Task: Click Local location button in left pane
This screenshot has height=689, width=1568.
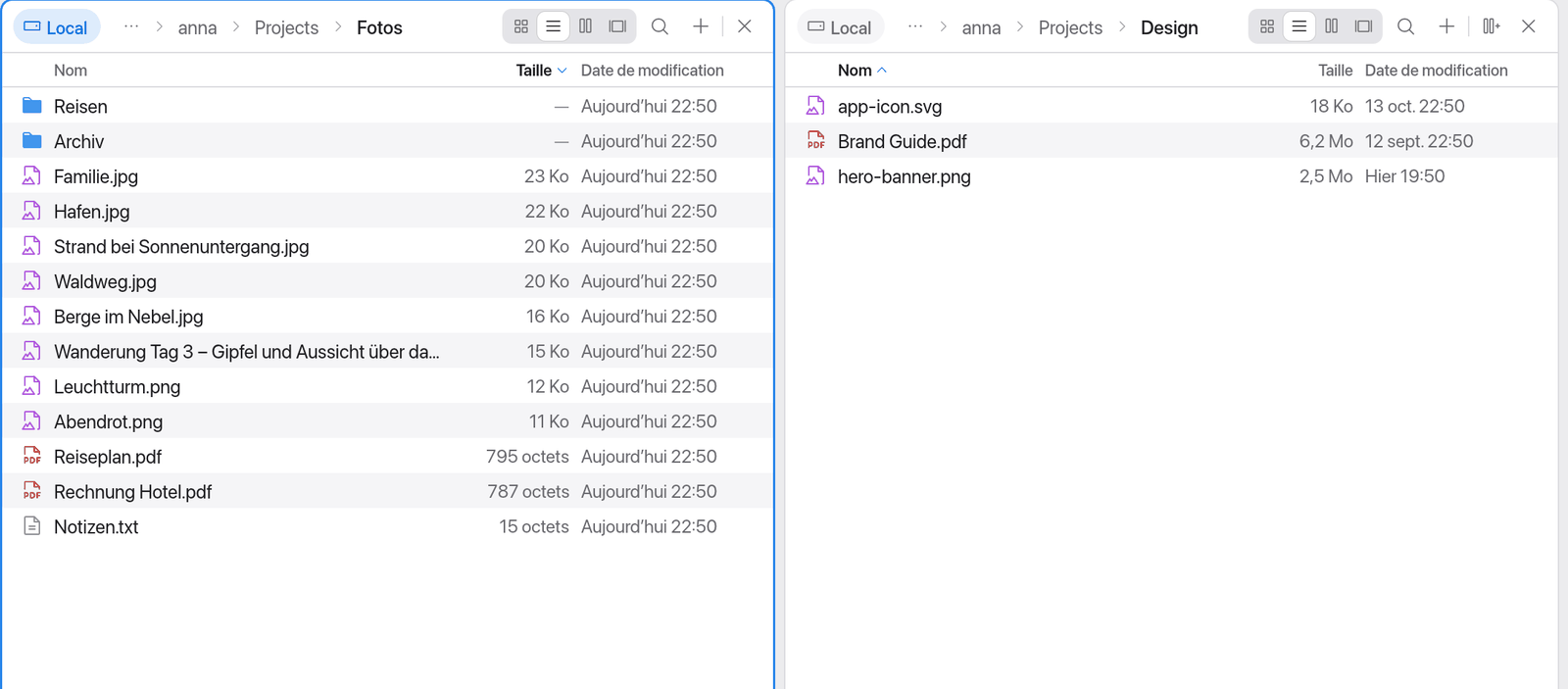Action: coord(57,27)
